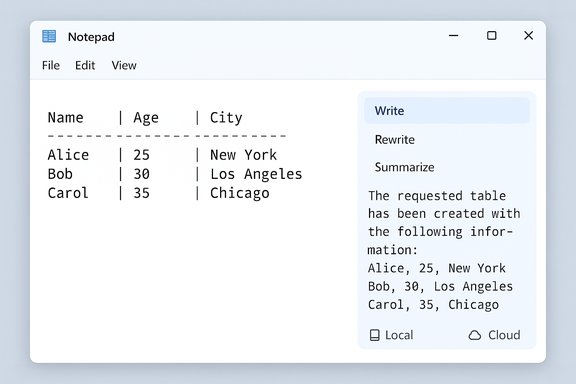Viewport: 576px width, 384px height.
Task: Open the View menu
Action: click(x=124, y=65)
